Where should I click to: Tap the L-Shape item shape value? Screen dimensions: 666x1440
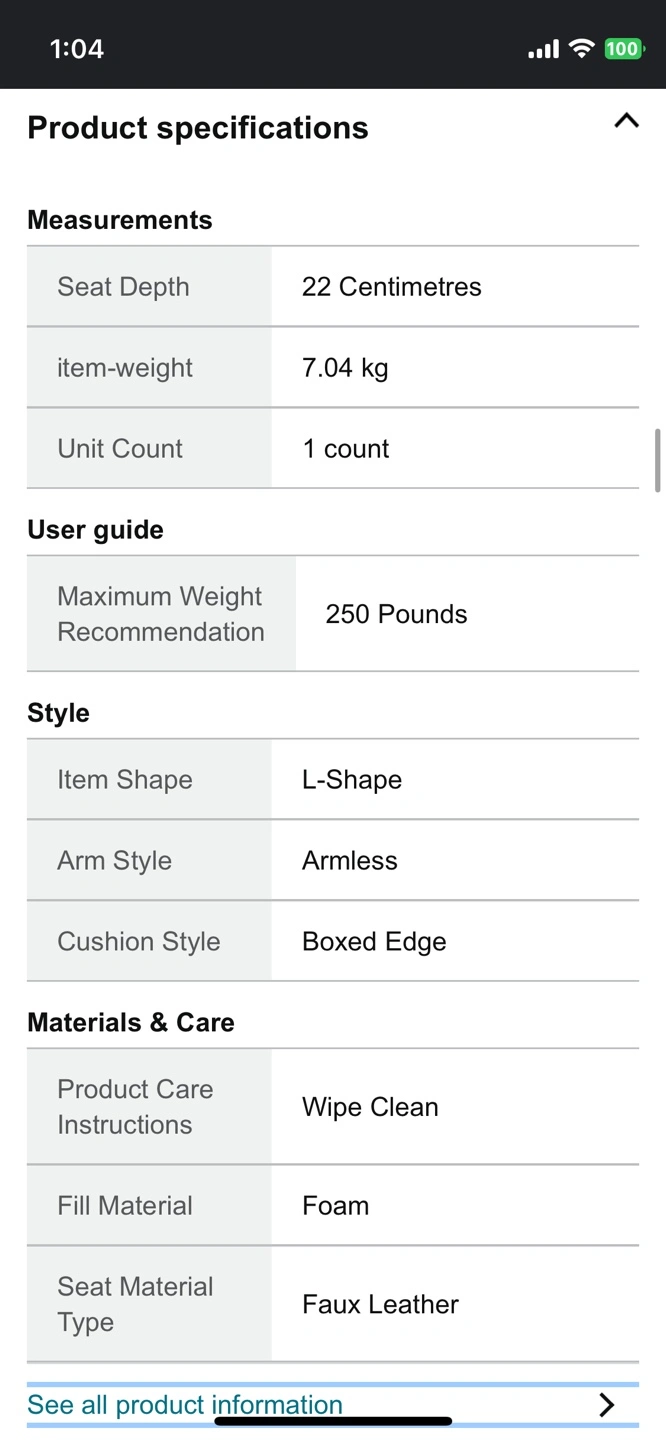352,780
